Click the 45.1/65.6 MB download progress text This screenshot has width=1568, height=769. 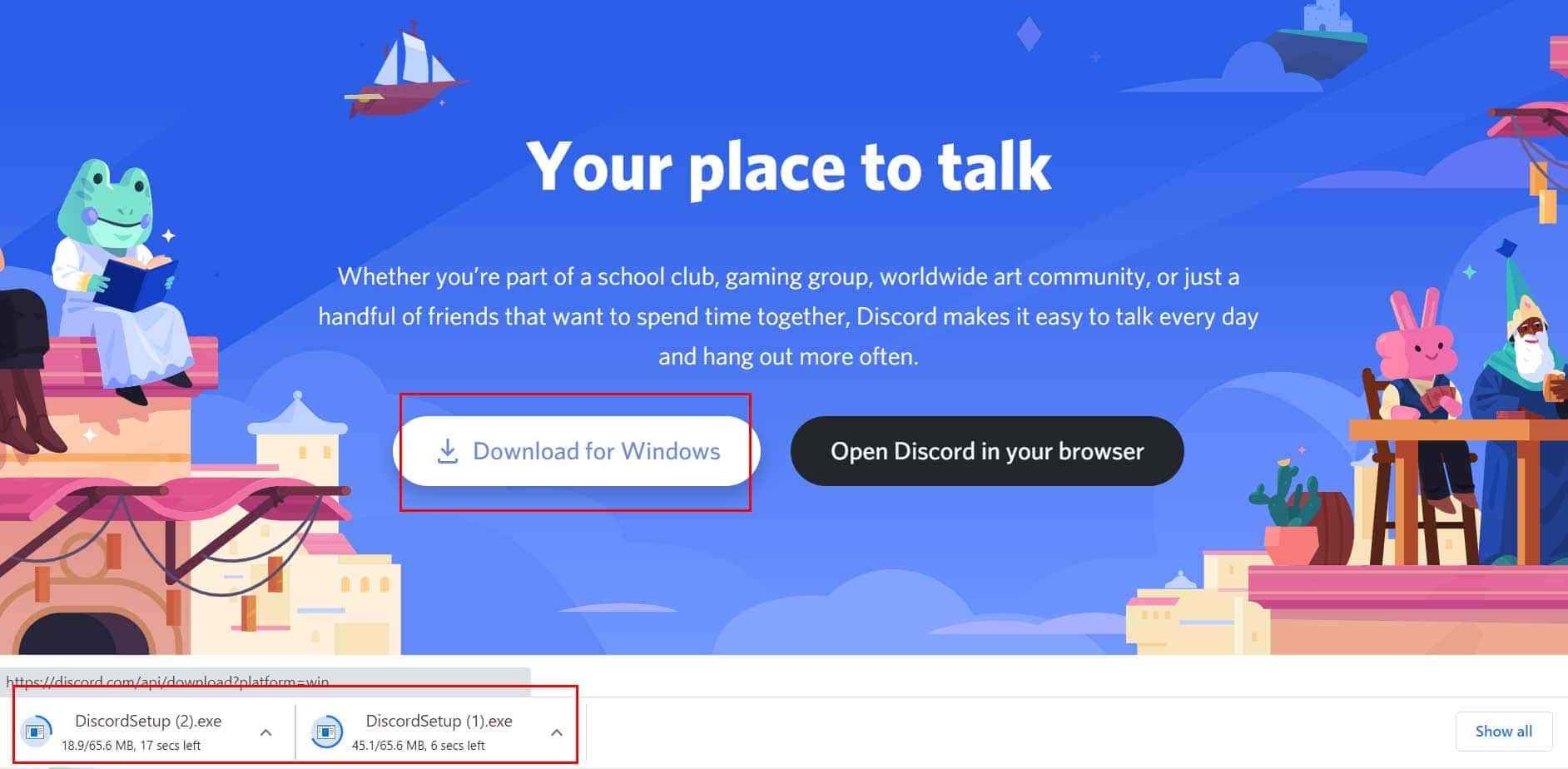[418, 746]
